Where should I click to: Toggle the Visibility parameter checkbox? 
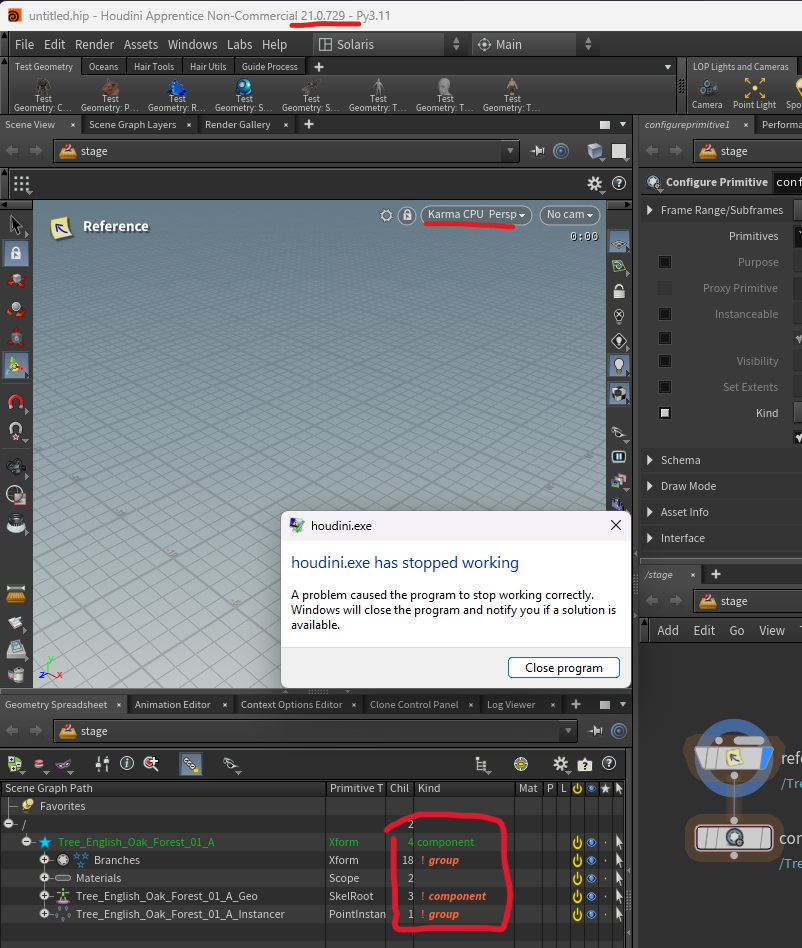click(665, 361)
